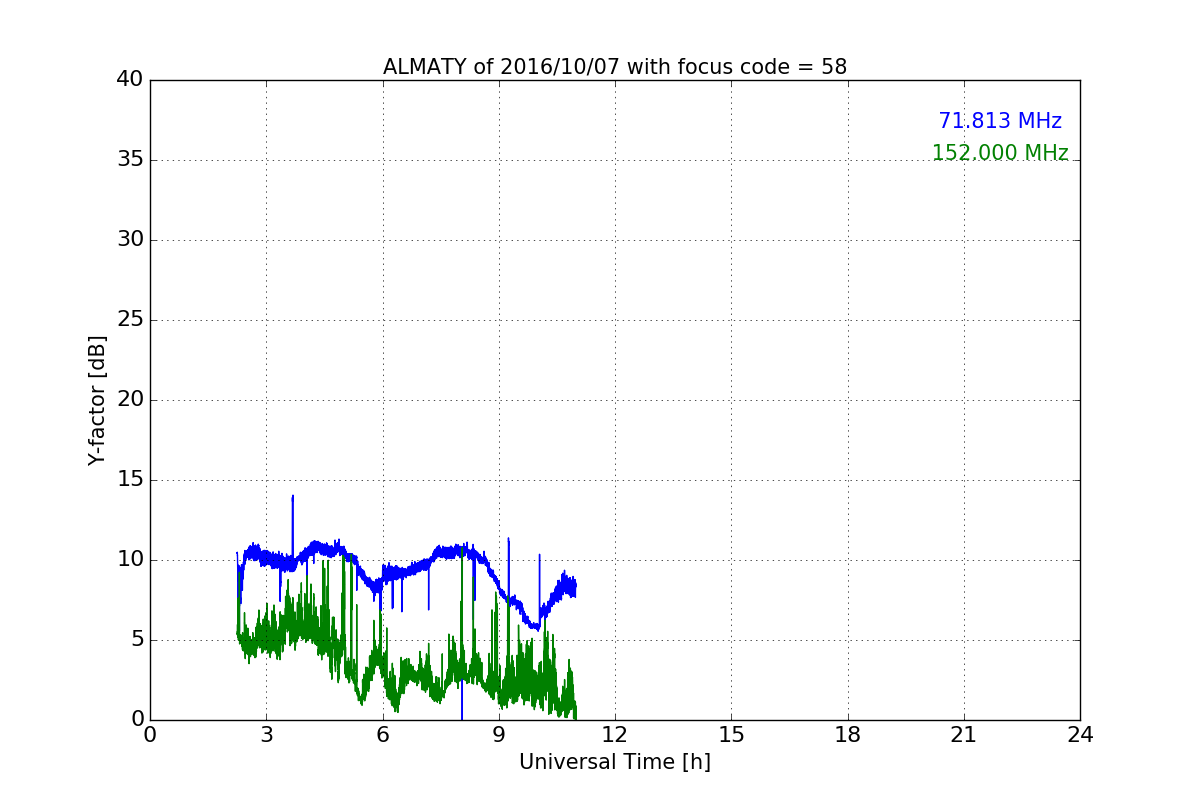Click x-axis tick label 6
Image resolution: width=1200 pixels, height=800 pixels.
(382, 736)
